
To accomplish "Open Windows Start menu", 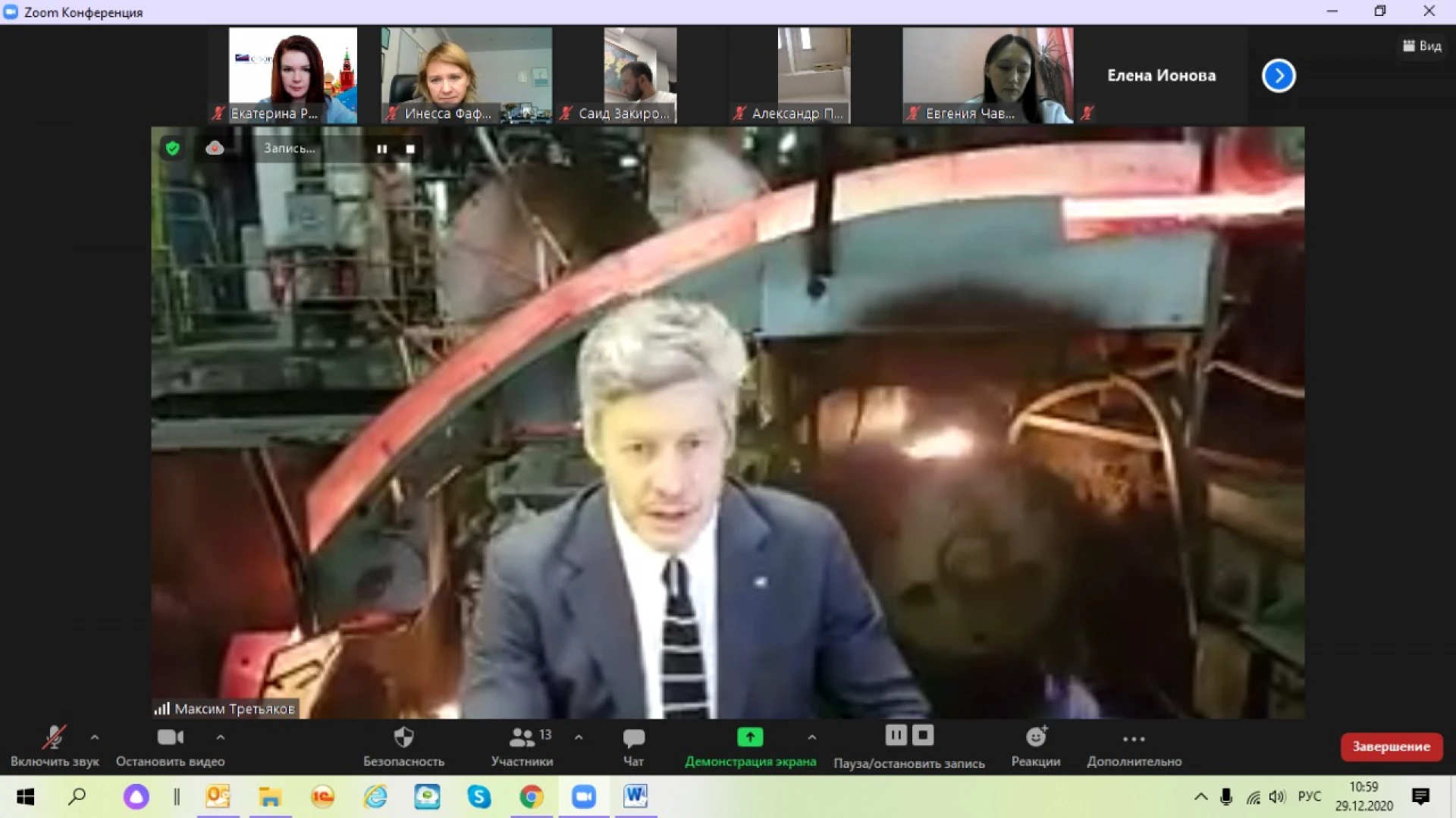I will click(x=26, y=797).
